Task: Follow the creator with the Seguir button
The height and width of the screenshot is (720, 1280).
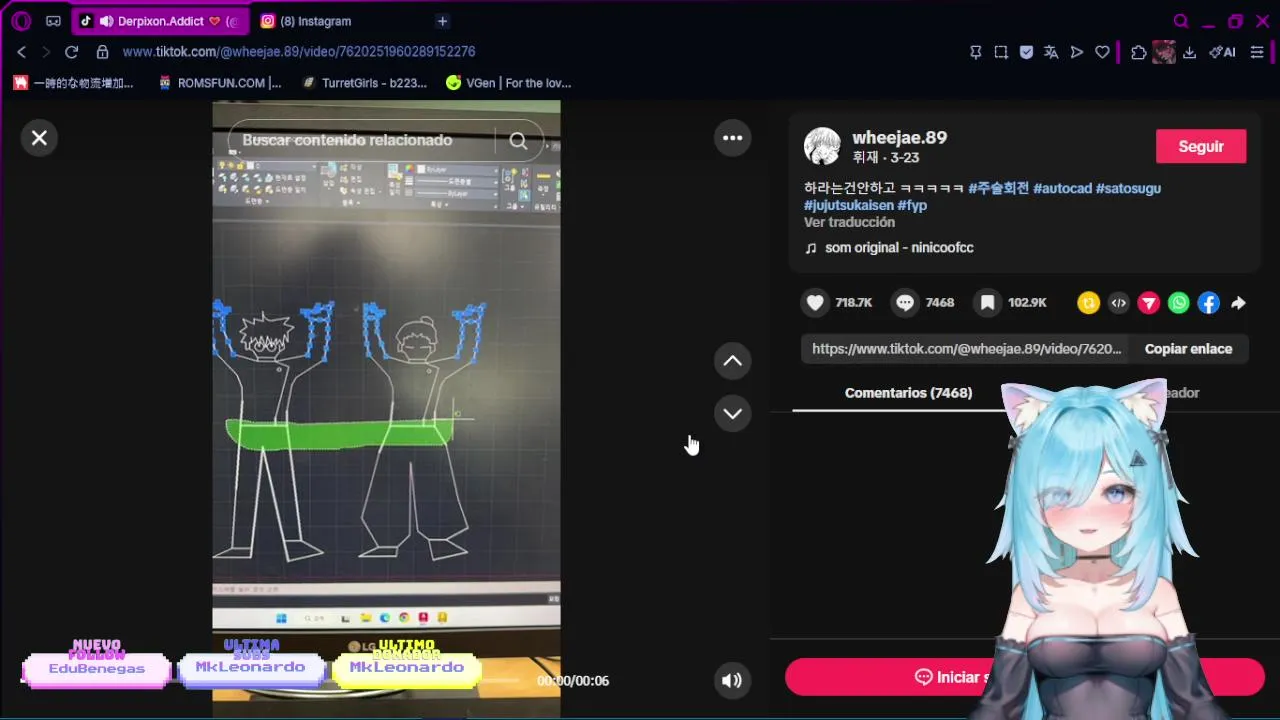Action: [x=1201, y=146]
